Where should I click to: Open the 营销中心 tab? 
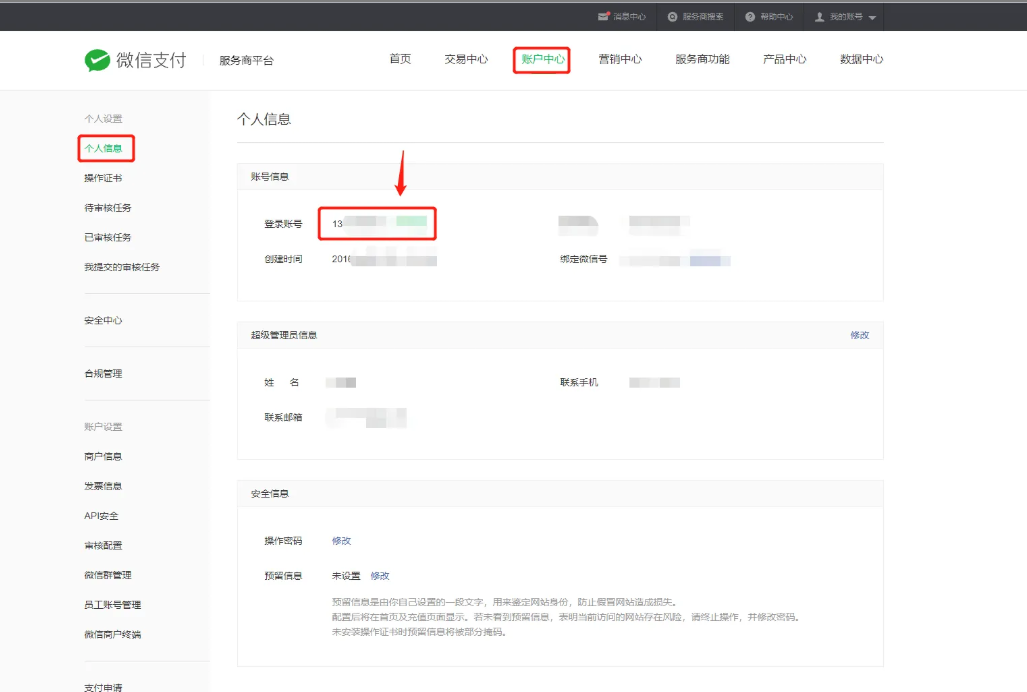click(620, 60)
